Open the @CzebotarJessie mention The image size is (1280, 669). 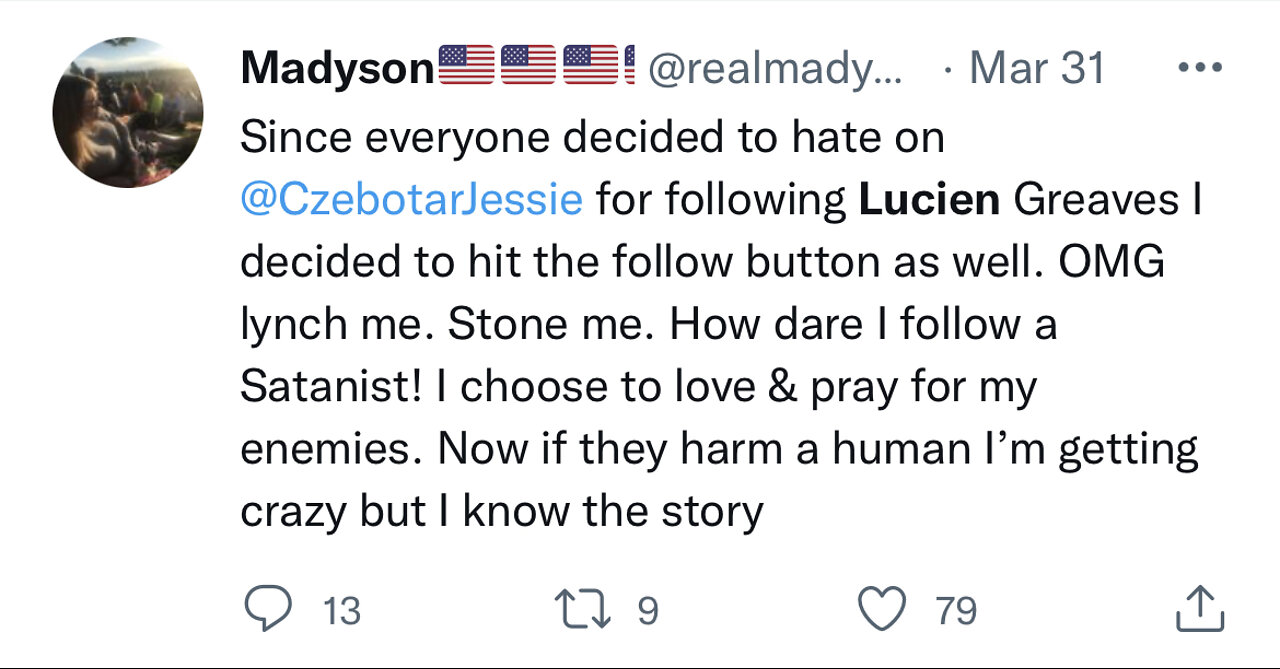coord(411,199)
